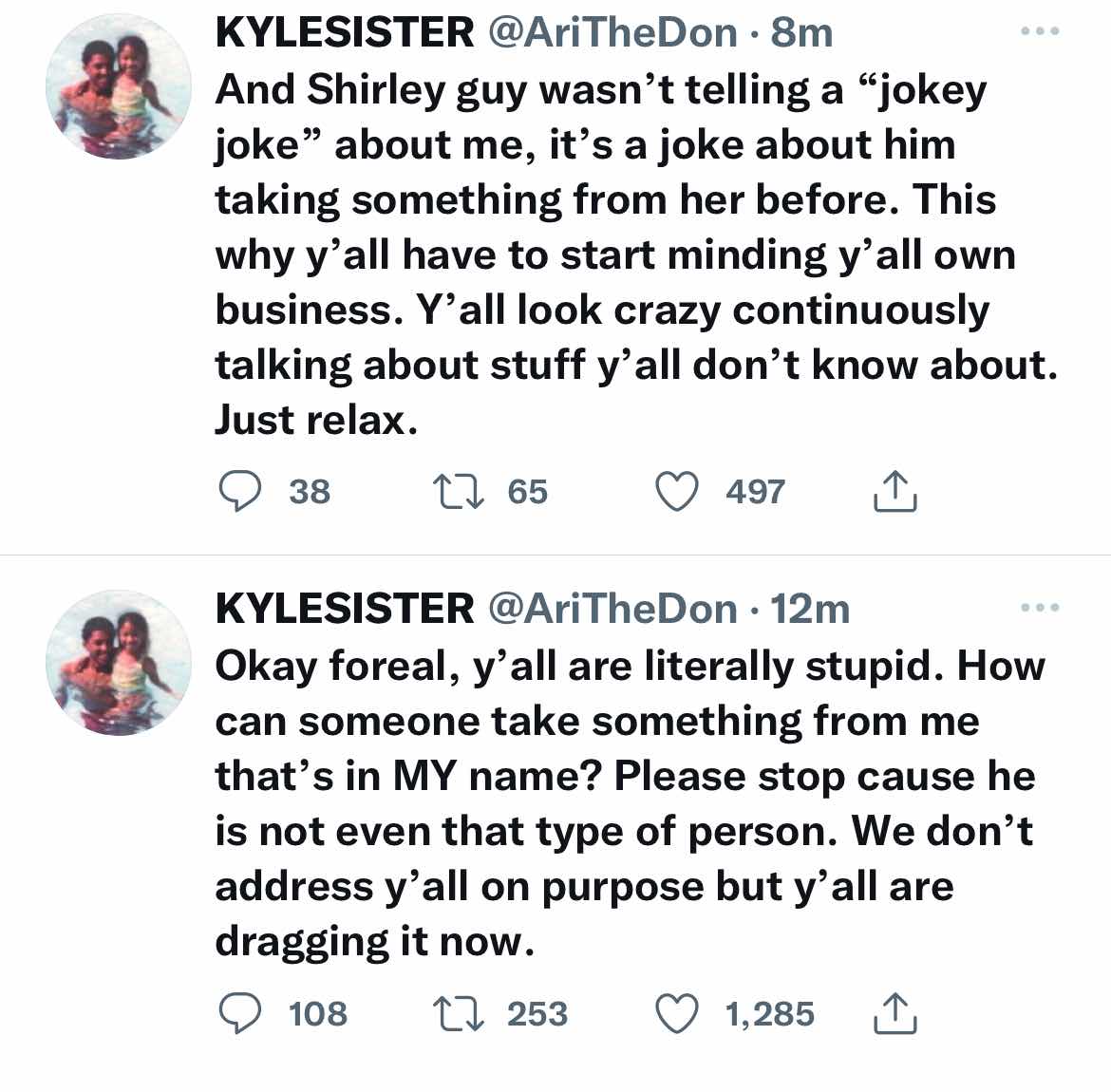
Task: Share the second tweet via share icon
Action: coord(894,1012)
